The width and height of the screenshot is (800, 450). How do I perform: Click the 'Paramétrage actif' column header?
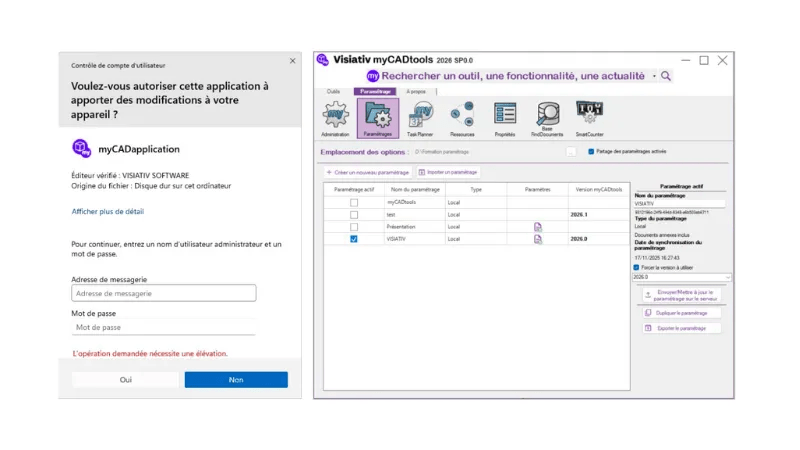354,189
